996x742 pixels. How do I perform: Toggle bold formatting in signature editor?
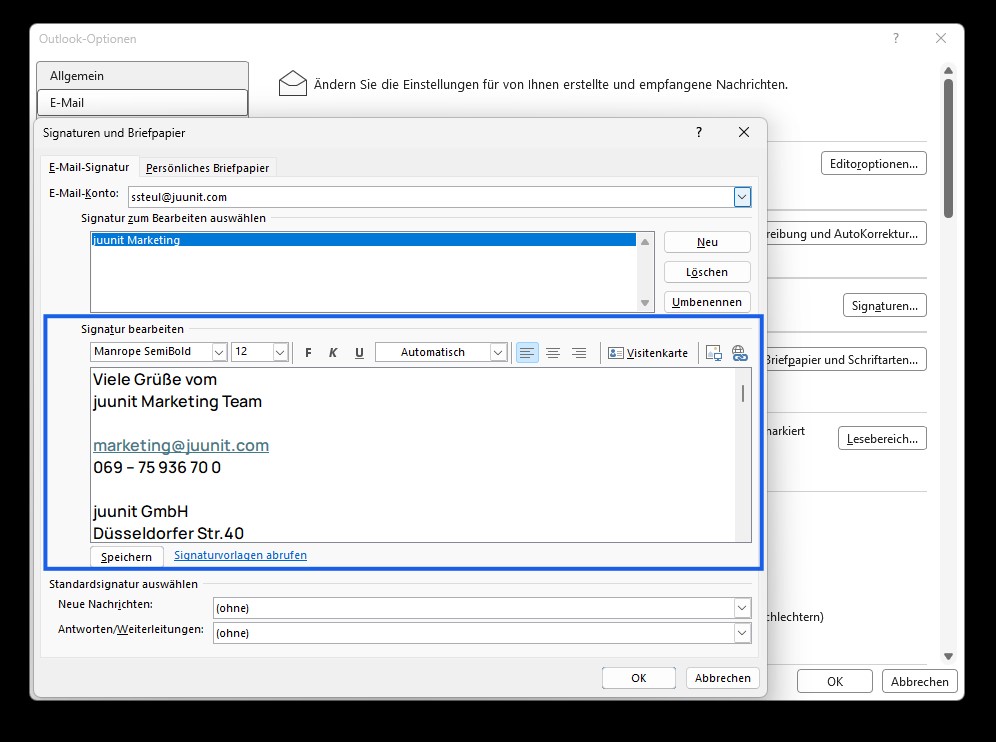[x=308, y=353]
